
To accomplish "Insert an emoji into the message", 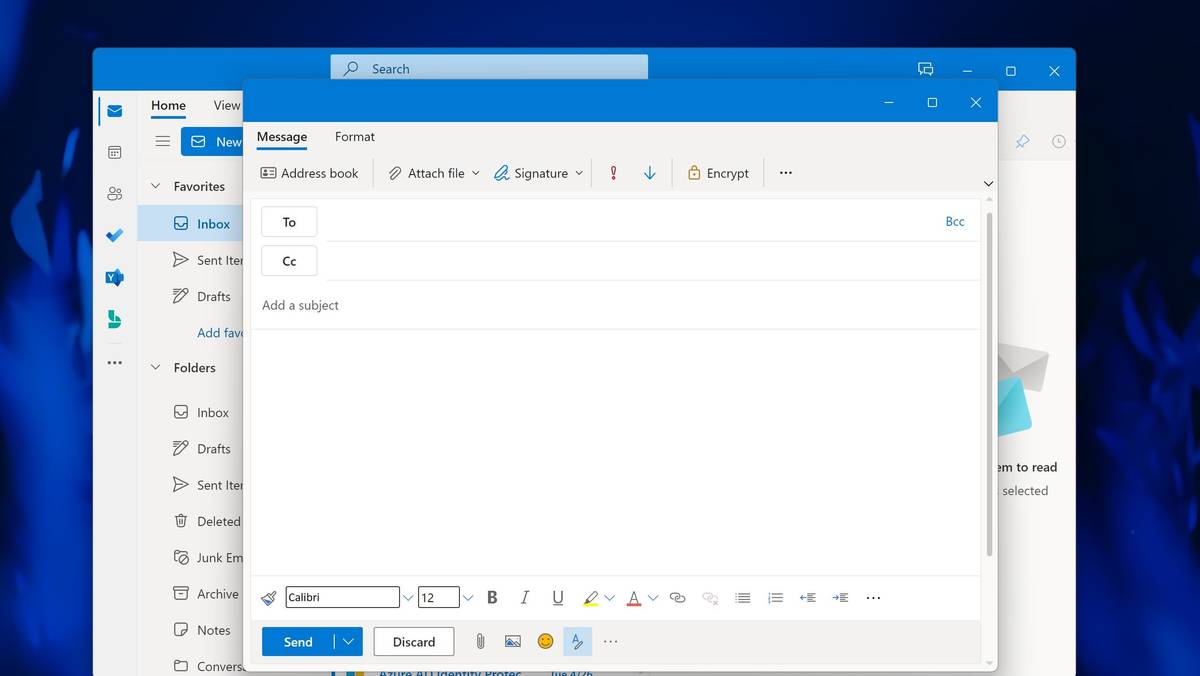I will tap(545, 641).
